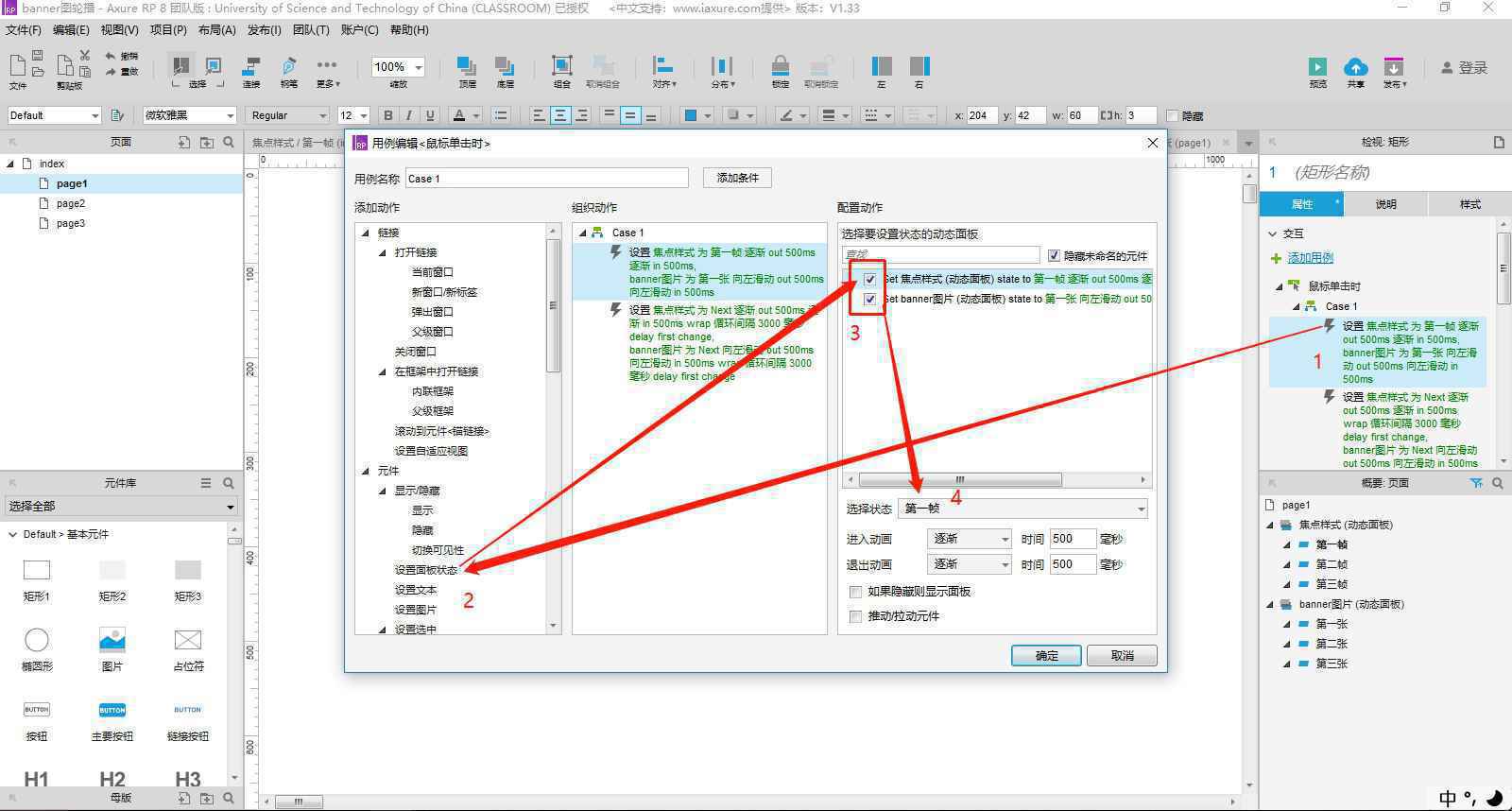The image size is (1512, 811).
Task: Open the 发布(I) menu
Action: click(264, 30)
